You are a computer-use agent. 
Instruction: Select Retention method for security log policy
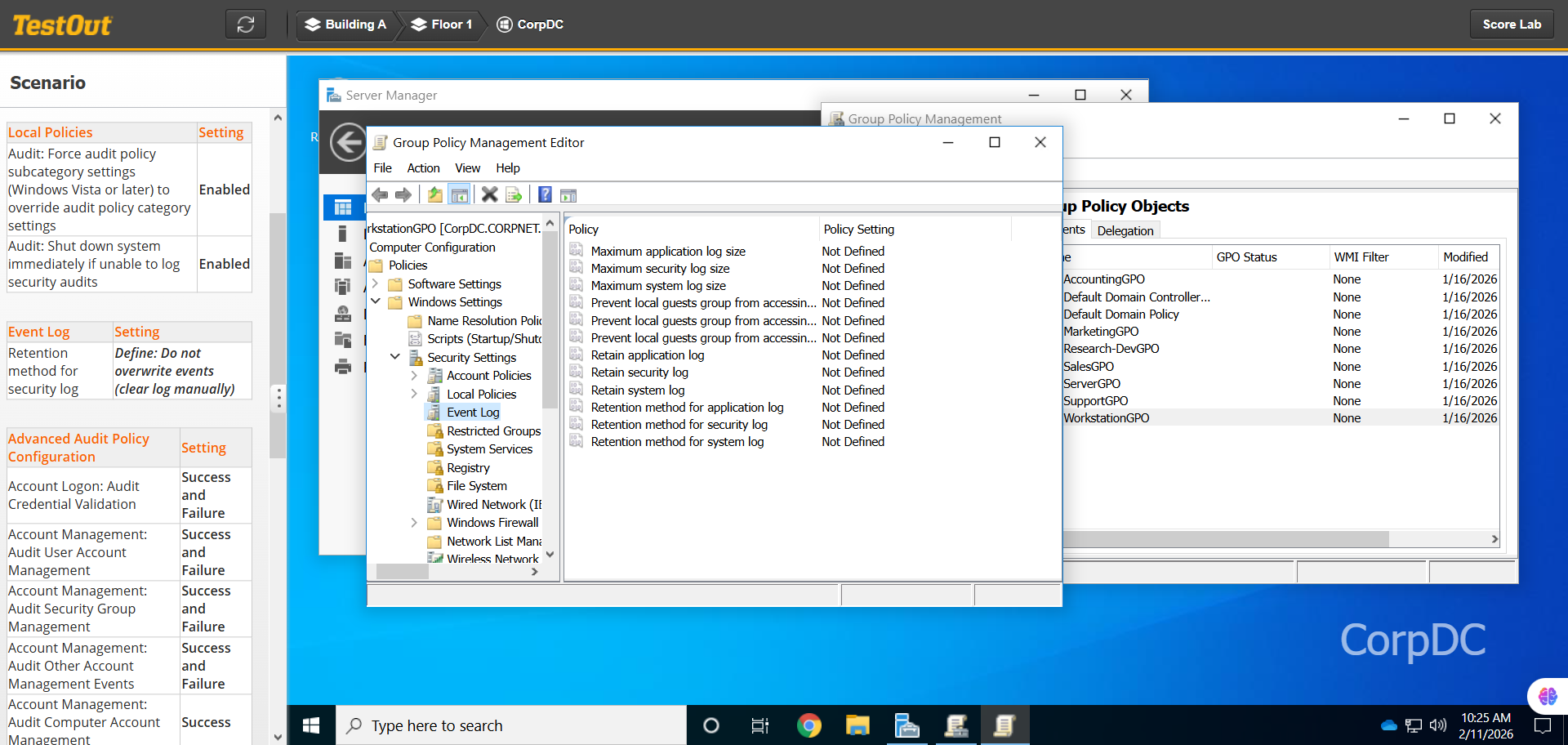679,425
